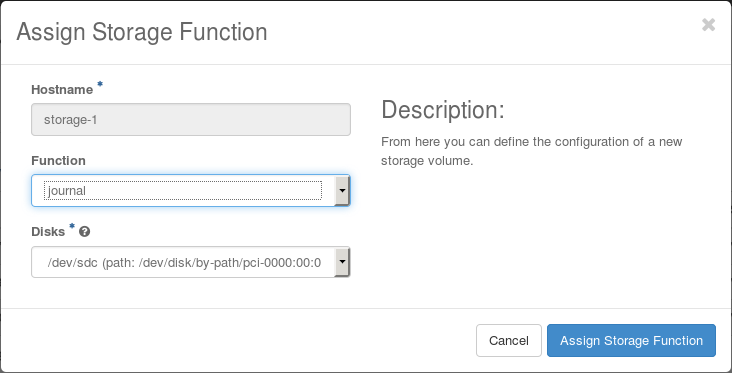Viewport: 732px width, 373px height.
Task: Confirm with Assign Storage Function button
Action: pyautogui.click(x=631, y=341)
